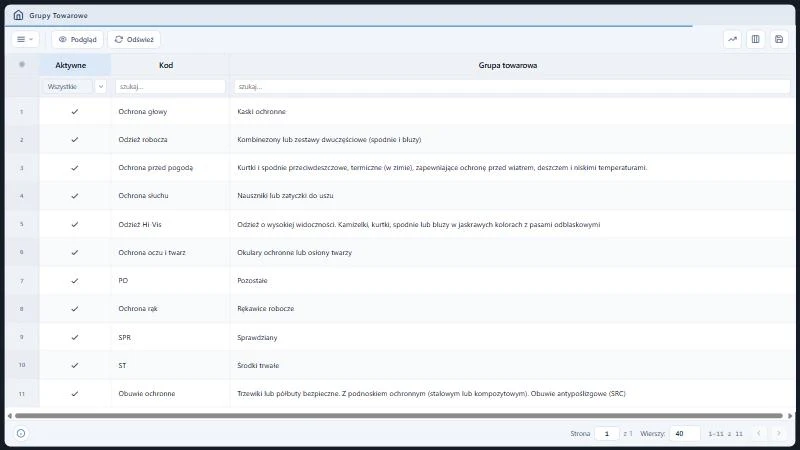Select row number 11 header
Viewport: 800px width, 450px height.
(x=22, y=393)
